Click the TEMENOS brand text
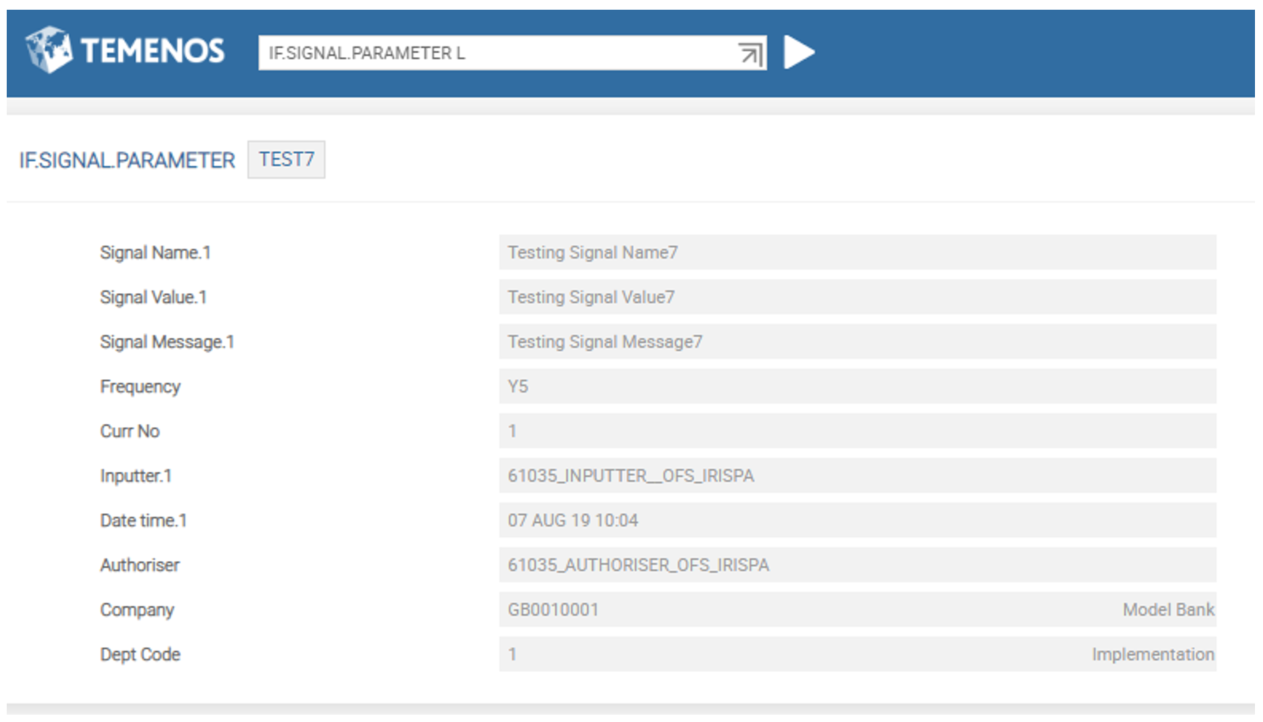Image resolution: width=1263 pixels, height=722 pixels. [152, 51]
